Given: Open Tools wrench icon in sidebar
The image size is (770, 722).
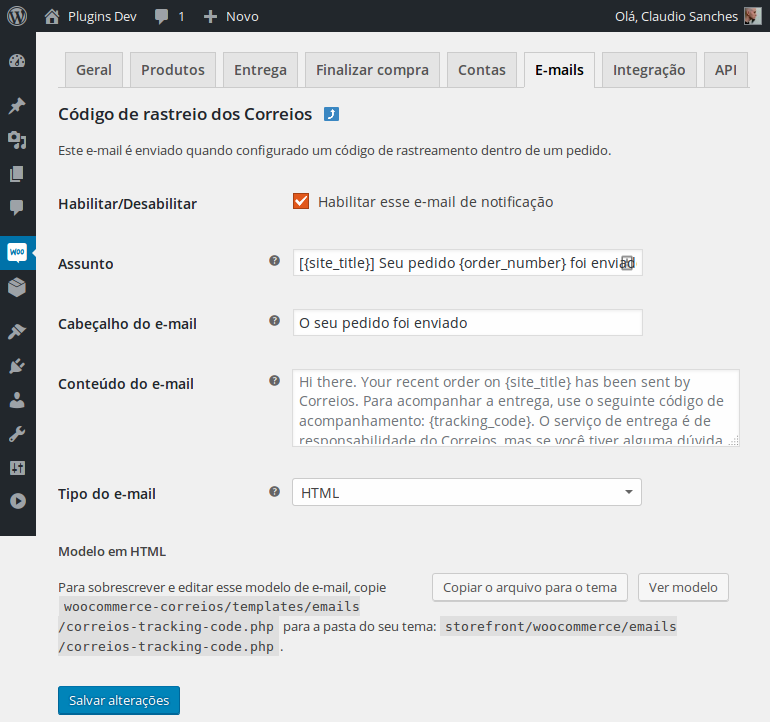Looking at the screenshot, I should click(17, 434).
